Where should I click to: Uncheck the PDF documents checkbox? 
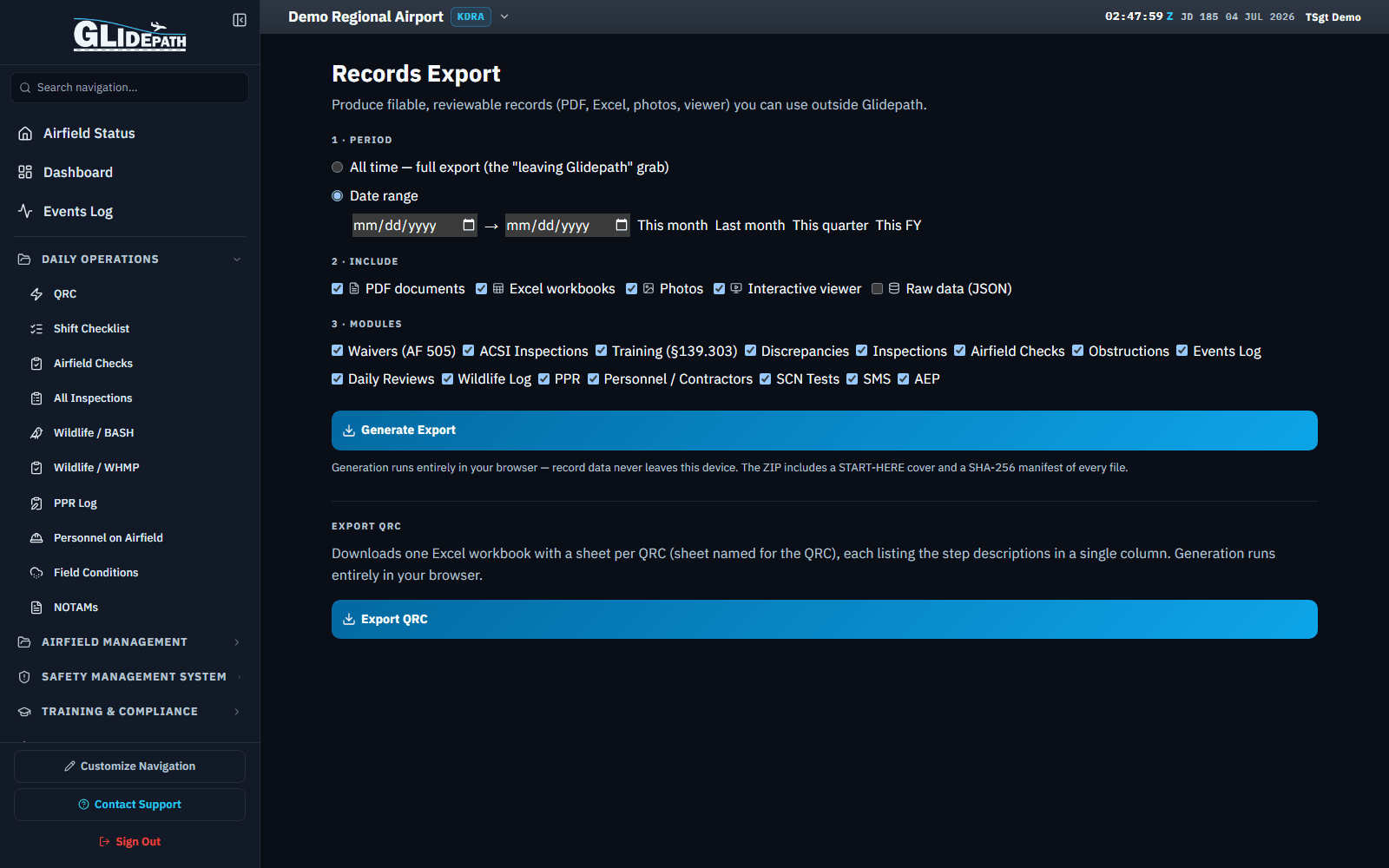pyautogui.click(x=338, y=289)
